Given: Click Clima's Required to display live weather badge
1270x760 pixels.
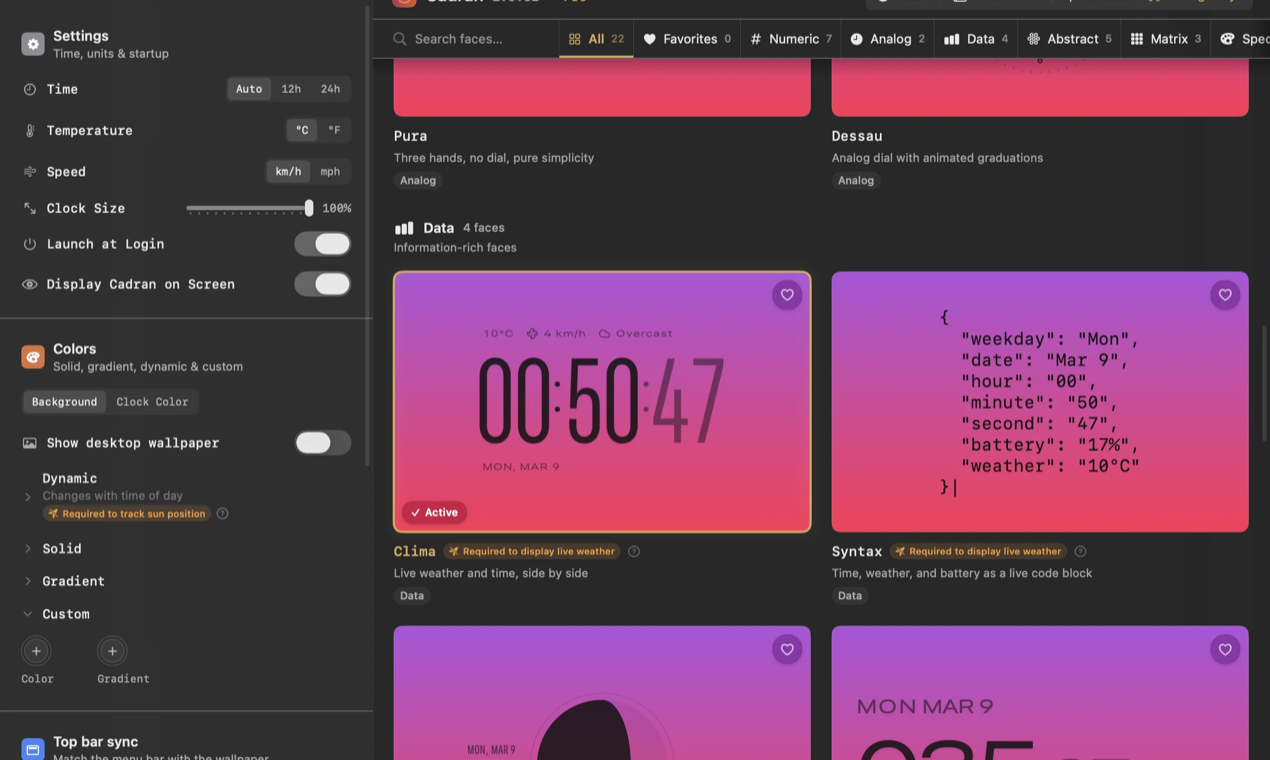Looking at the screenshot, I should point(532,551).
